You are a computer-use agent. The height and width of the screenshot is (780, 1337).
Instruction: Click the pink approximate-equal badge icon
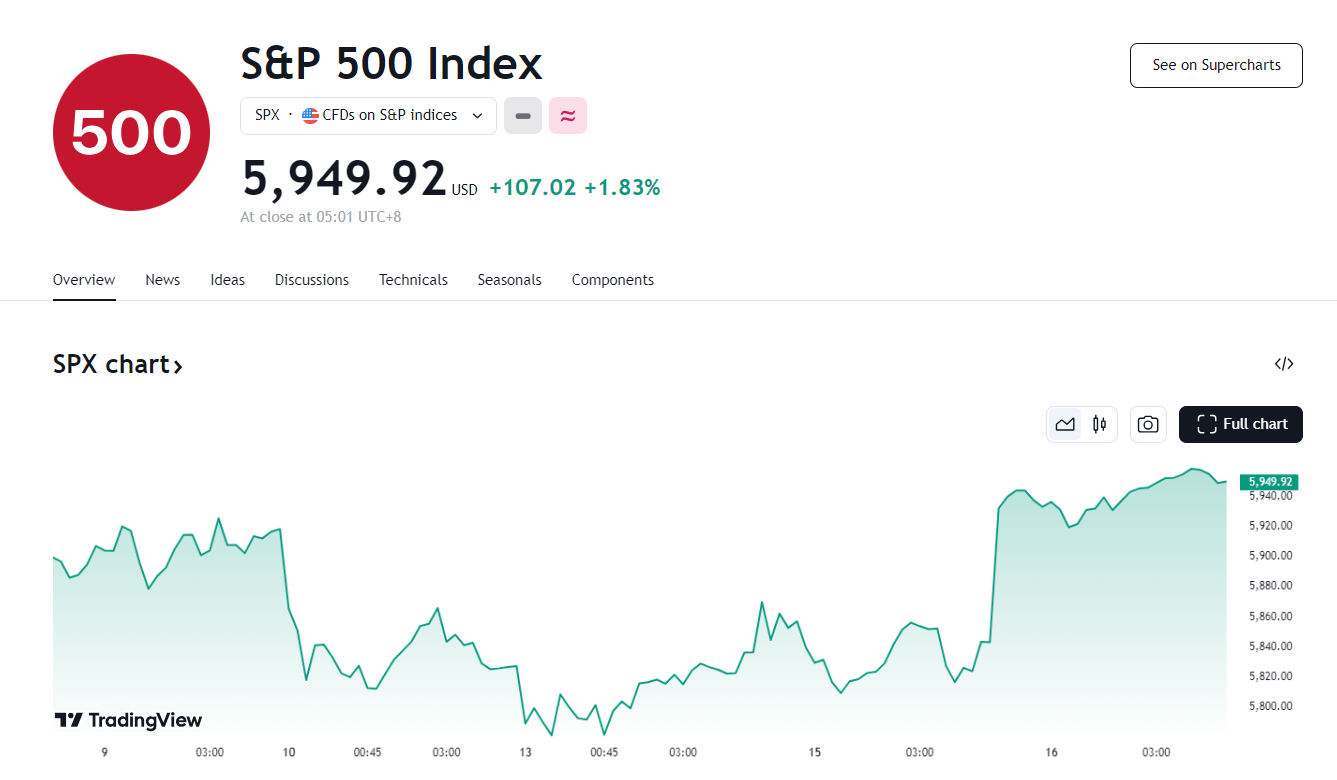568,115
